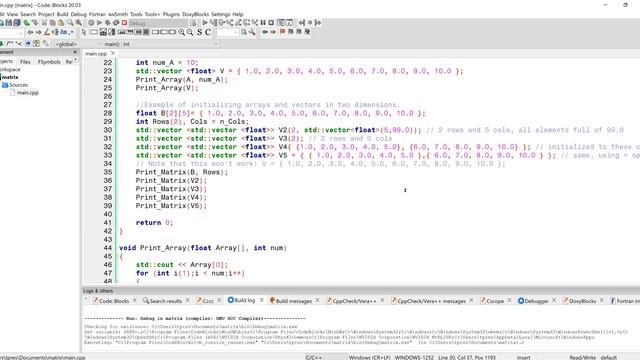Click the highlighter pen toolbar icon
Image resolution: width=640 pixels, height=360 pixels.
tap(47, 32)
